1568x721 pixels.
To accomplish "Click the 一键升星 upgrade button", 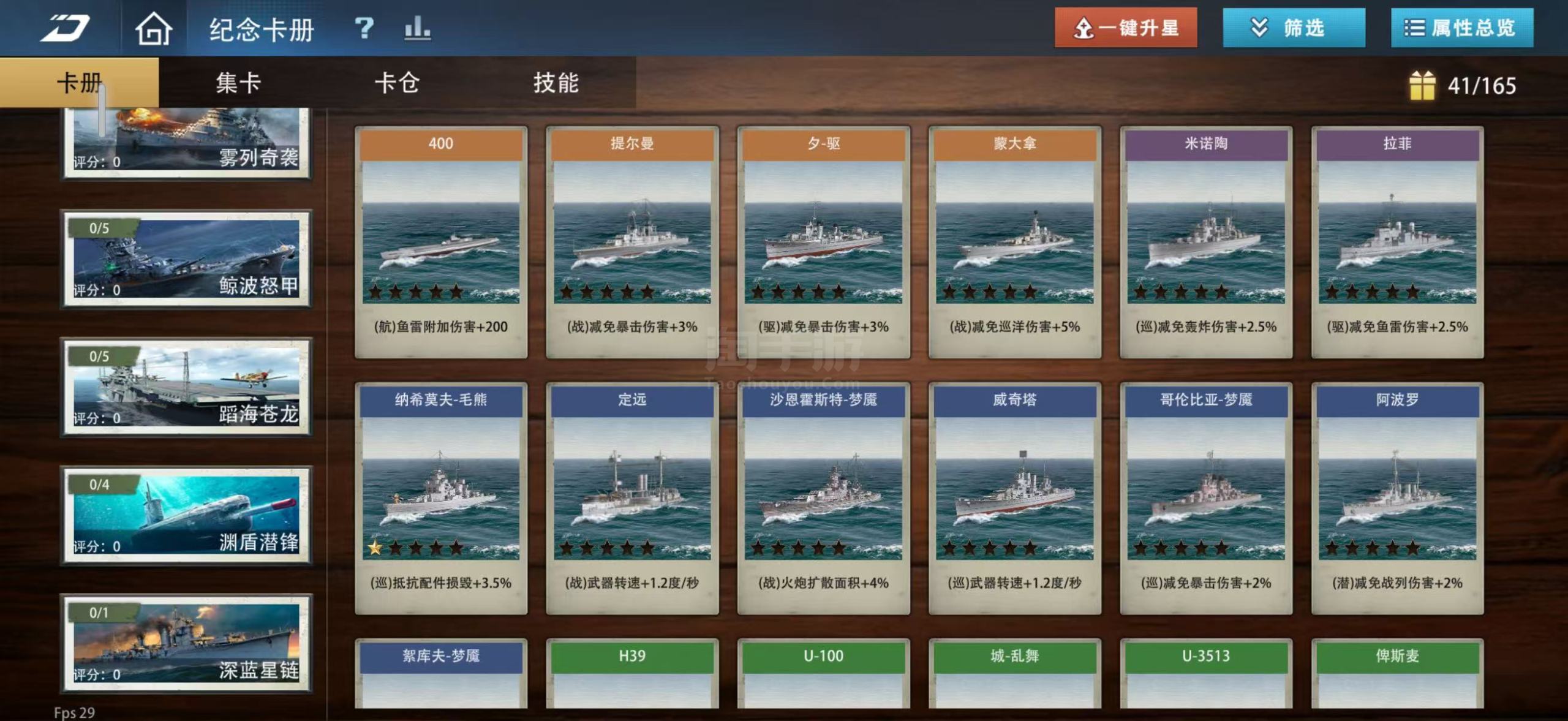I will (x=1126, y=28).
